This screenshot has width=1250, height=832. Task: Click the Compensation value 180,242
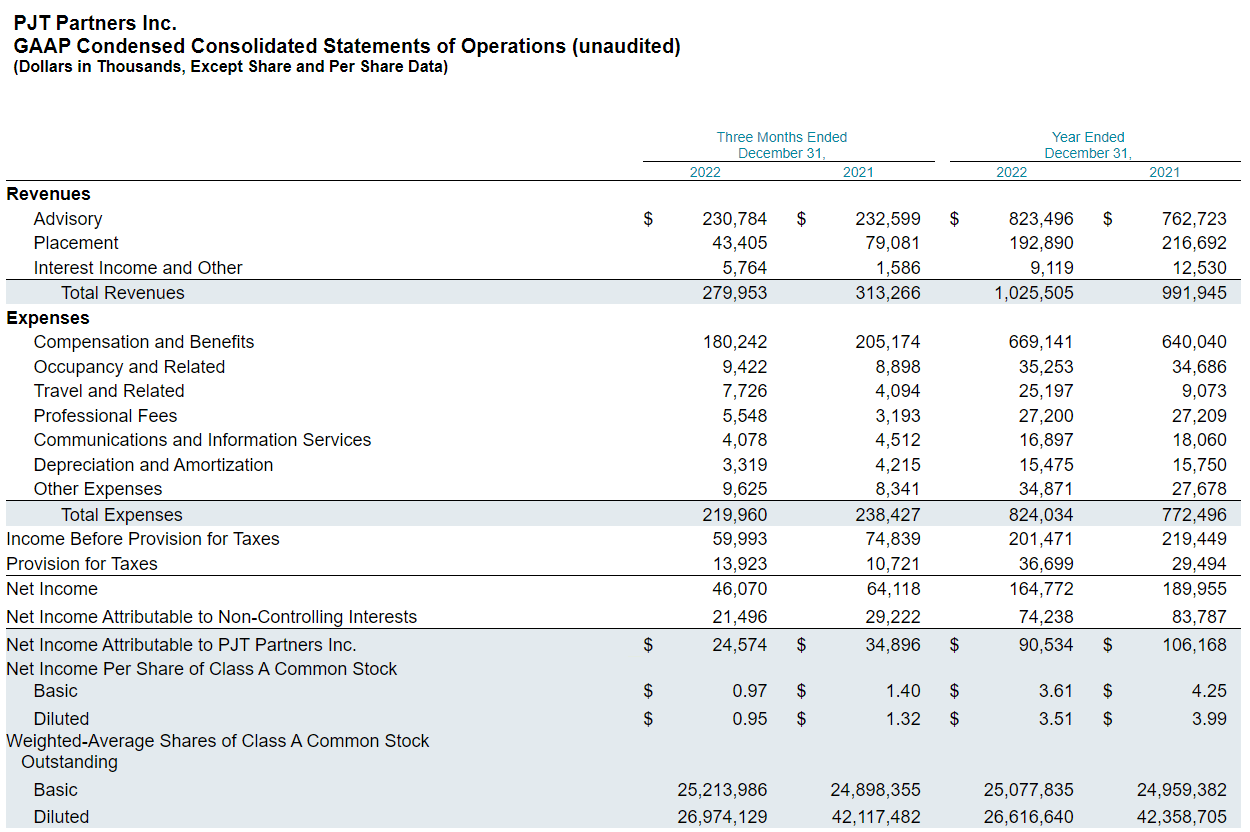(x=735, y=342)
